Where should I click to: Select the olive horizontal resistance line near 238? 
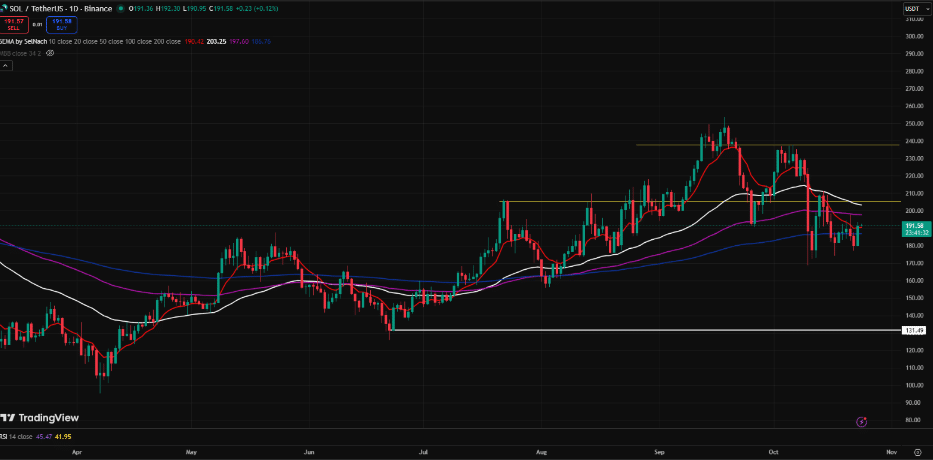[760, 145]
